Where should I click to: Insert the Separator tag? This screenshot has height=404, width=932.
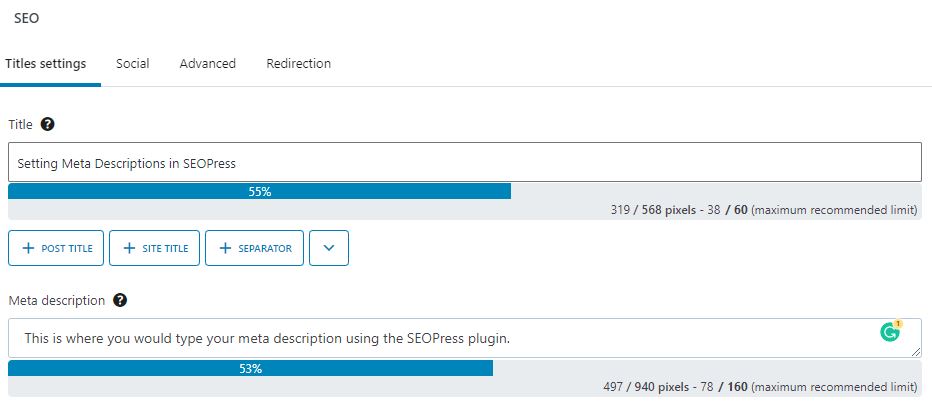point(254,248)
